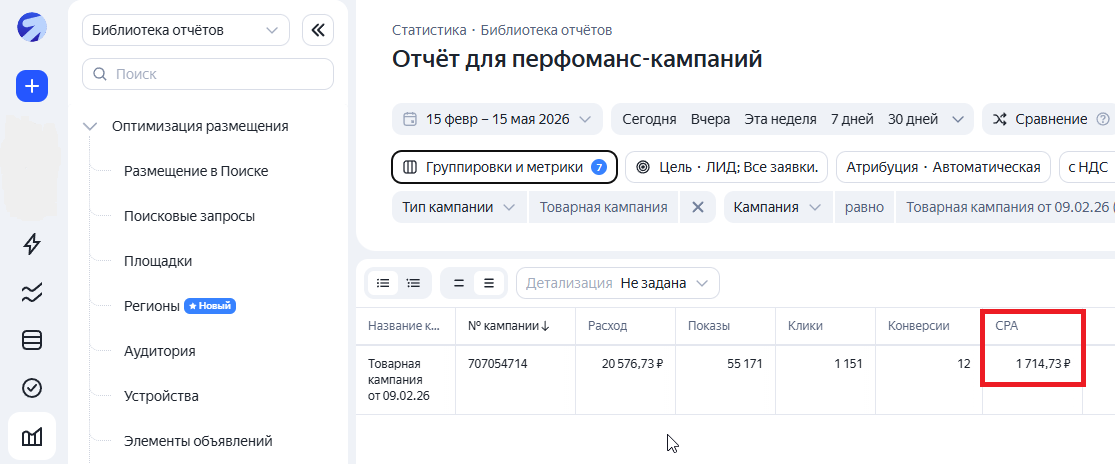Screen dimensions: 1115x464
Task: Click the Группировки и метрики button
Action: click(504, 168)
